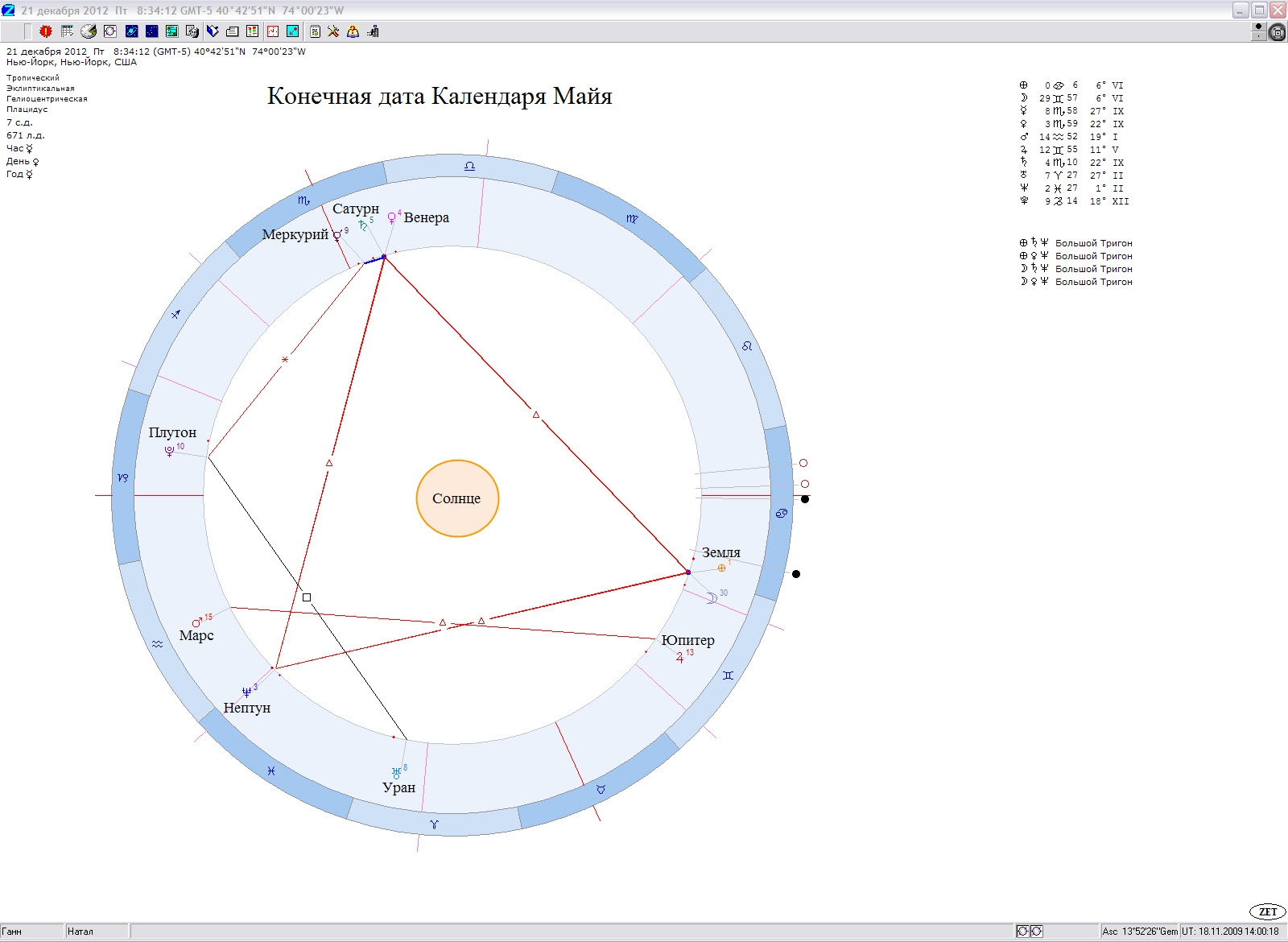Select the horoscope chart wheel toolbar icon
The image size is (1288, 942).
(110, 31)
